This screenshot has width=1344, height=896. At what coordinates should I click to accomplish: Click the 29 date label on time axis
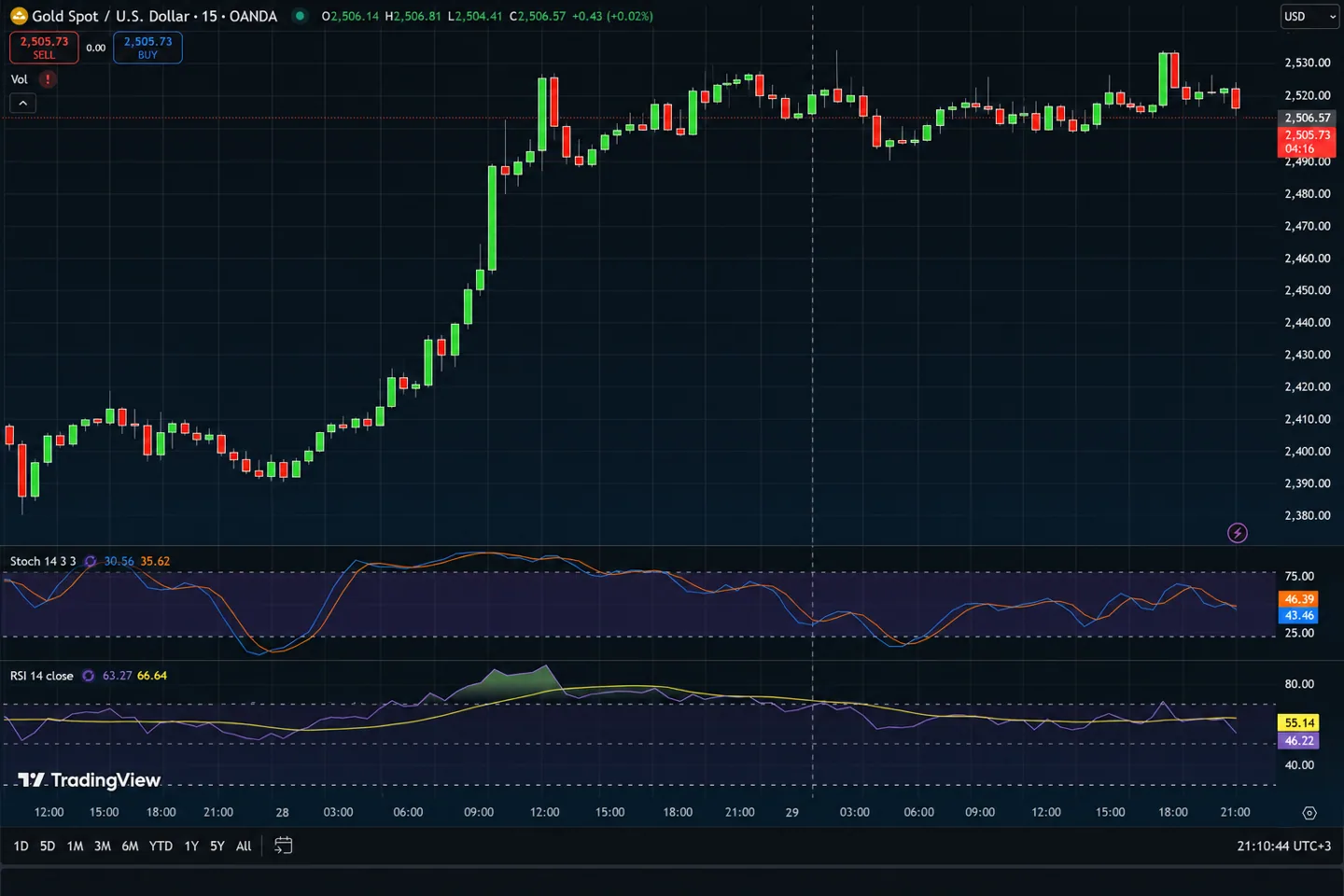pos(791,813)
